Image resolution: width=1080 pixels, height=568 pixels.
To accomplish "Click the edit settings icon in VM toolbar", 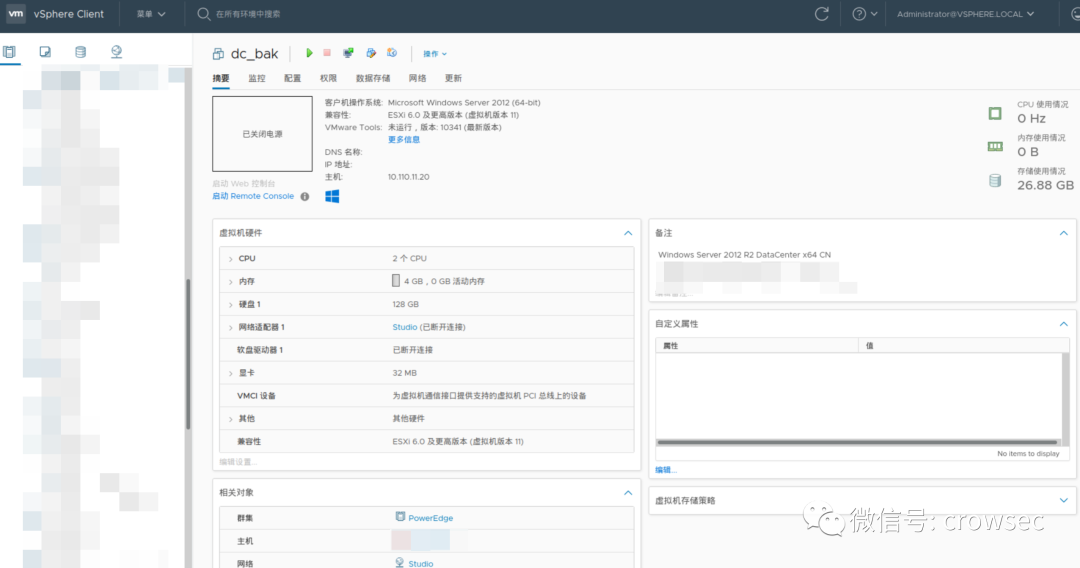I will coord(371,53).
